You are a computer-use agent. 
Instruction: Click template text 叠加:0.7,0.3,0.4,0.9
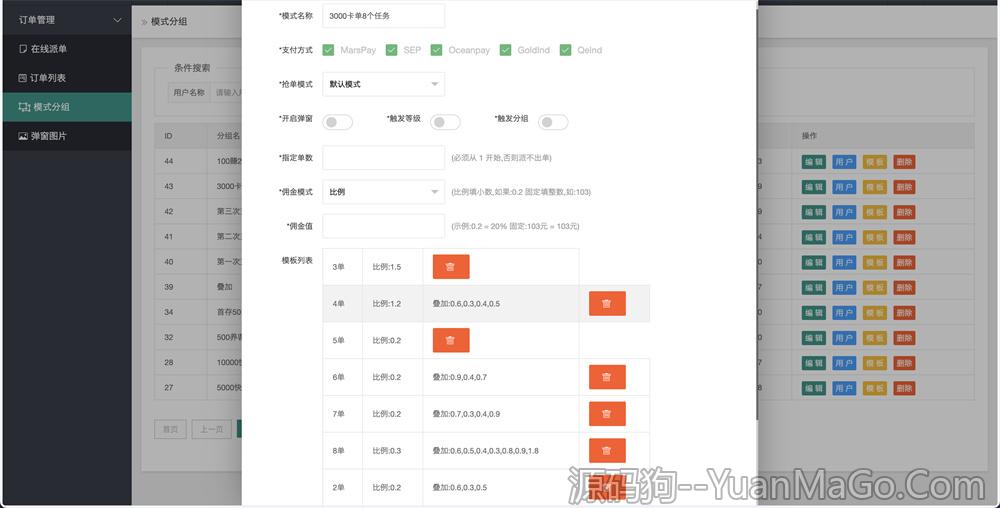click(466, 414)
